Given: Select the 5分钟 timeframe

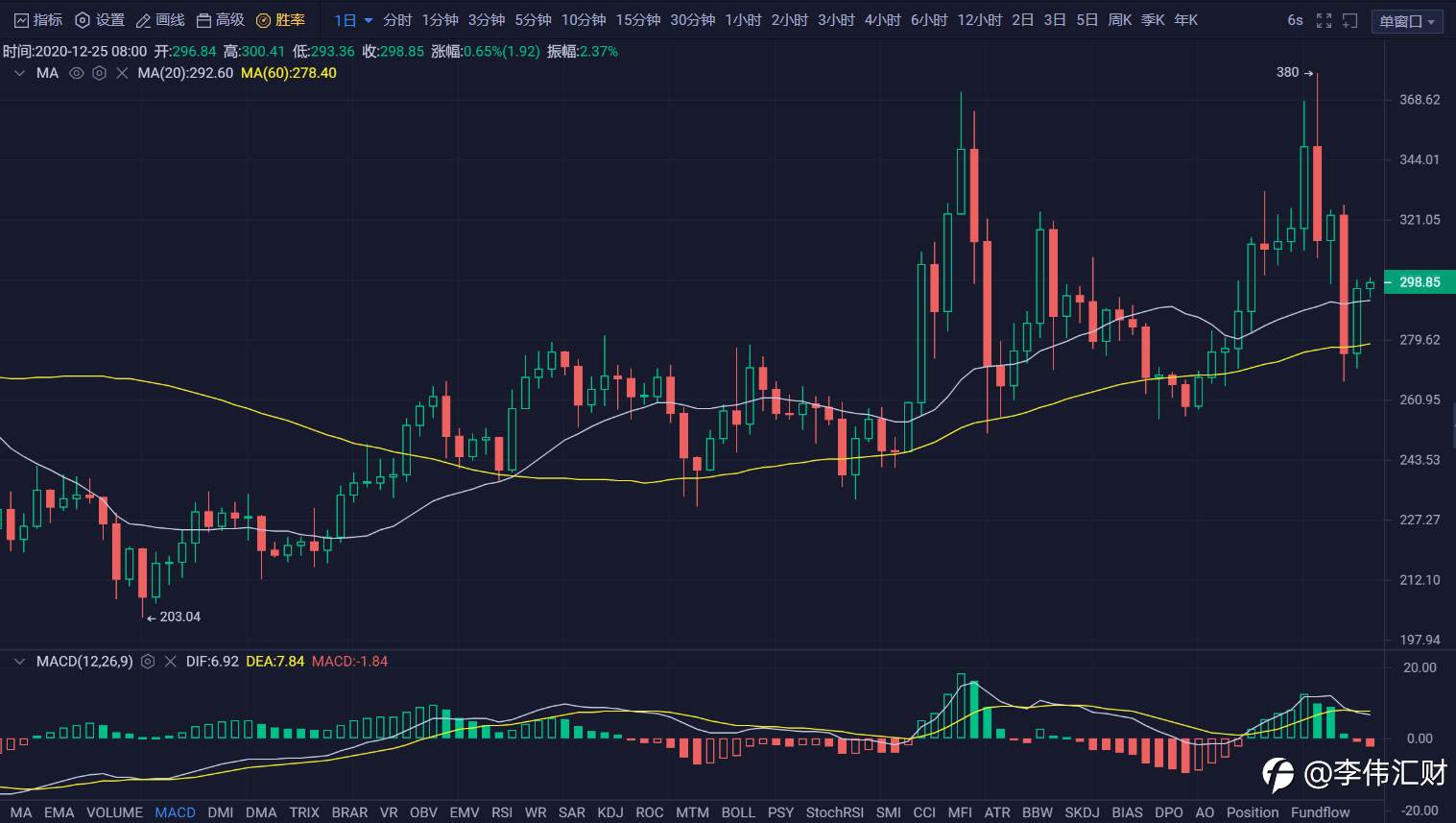Looking at the screenshot, I should 534,20.
